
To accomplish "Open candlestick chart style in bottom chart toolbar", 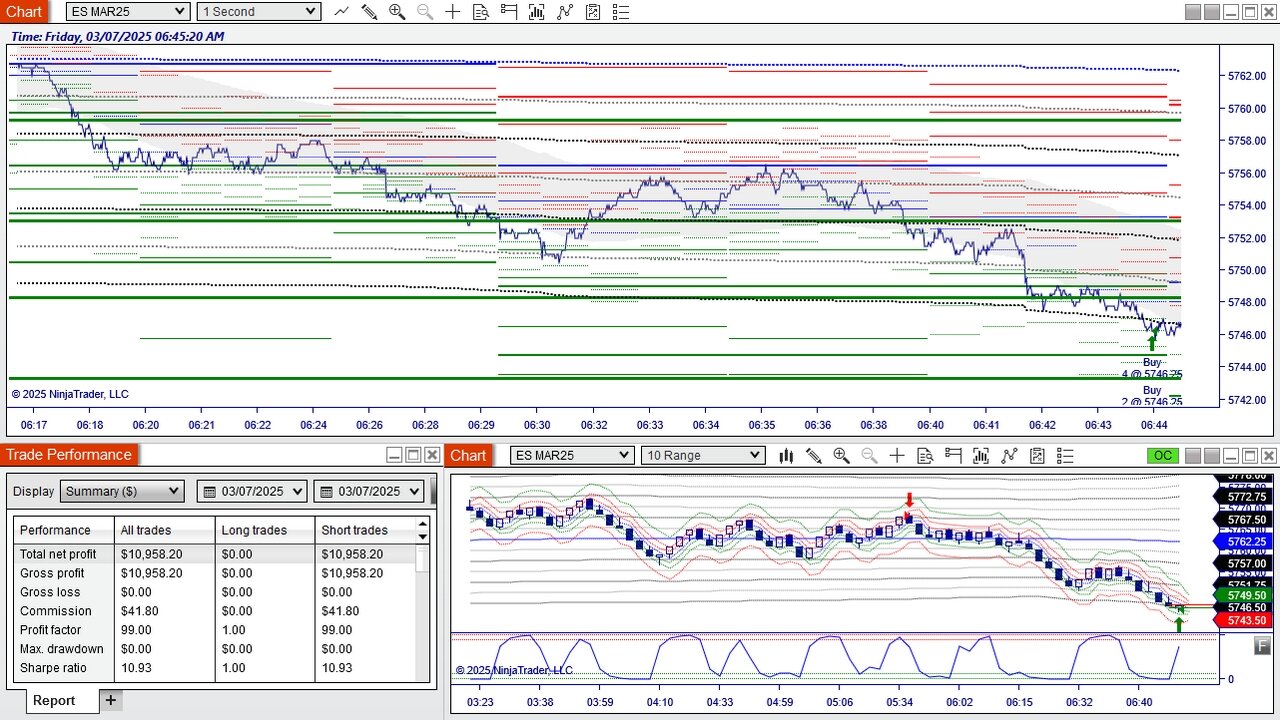I will (x=786, y=456).
